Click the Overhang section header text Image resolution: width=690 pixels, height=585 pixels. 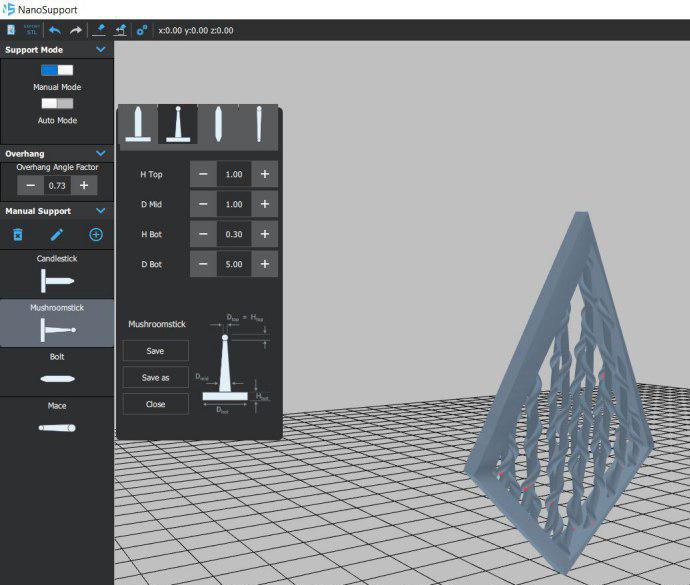click(x=25, y=154)
